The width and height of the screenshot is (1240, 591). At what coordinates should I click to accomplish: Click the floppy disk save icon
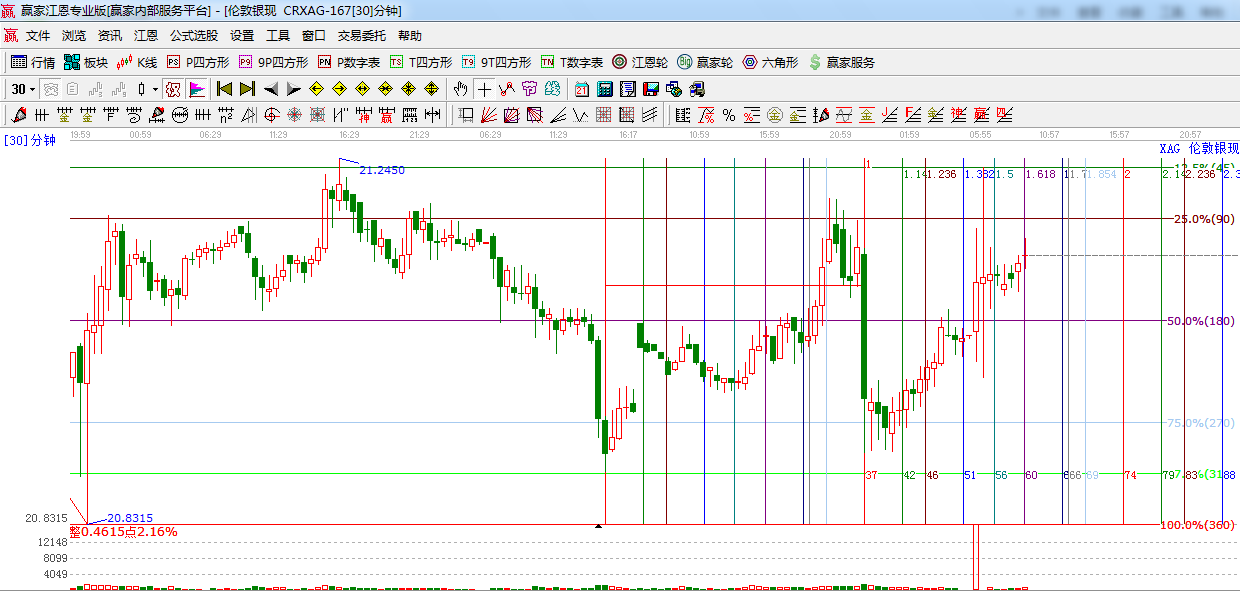(651, 89)
